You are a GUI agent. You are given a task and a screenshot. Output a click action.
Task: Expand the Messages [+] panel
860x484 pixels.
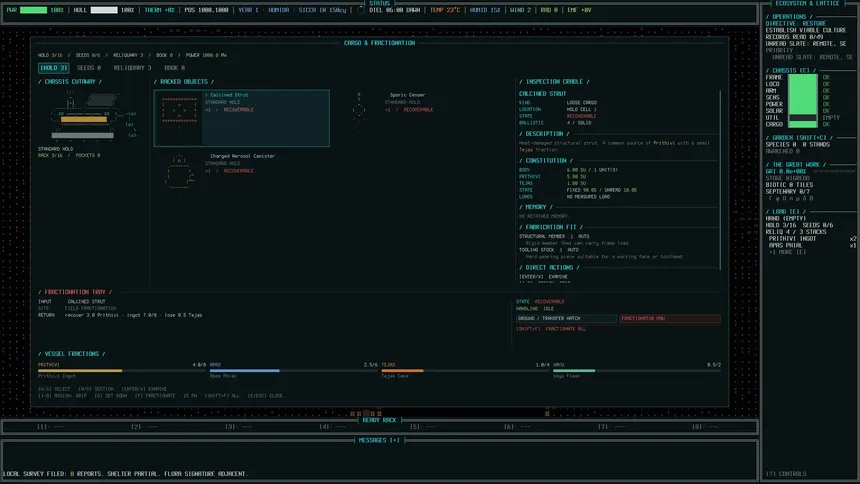[379, 440]
